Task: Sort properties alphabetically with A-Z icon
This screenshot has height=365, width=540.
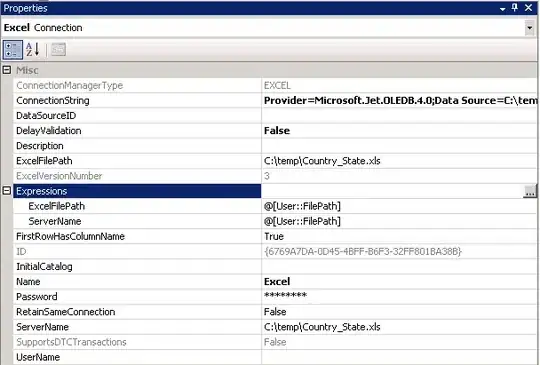Action: 33,50
